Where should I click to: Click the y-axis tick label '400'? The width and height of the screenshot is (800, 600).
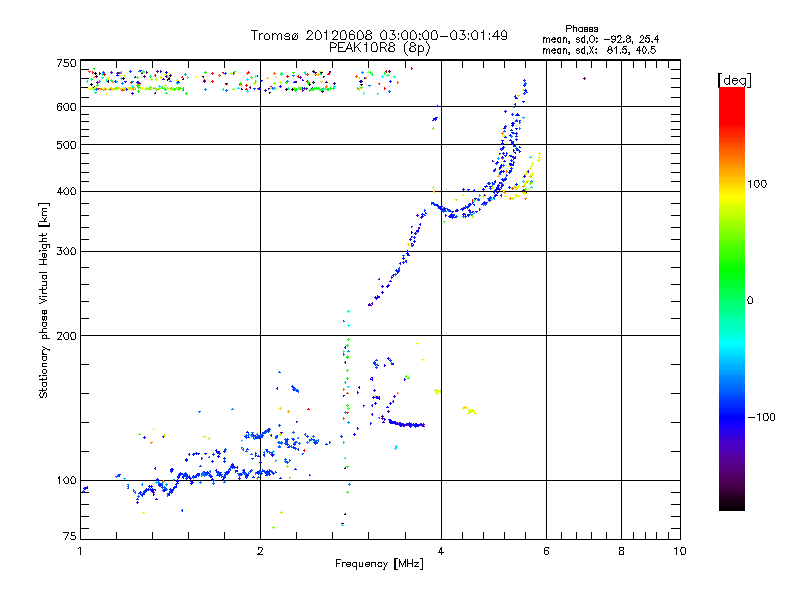[66, 191]
